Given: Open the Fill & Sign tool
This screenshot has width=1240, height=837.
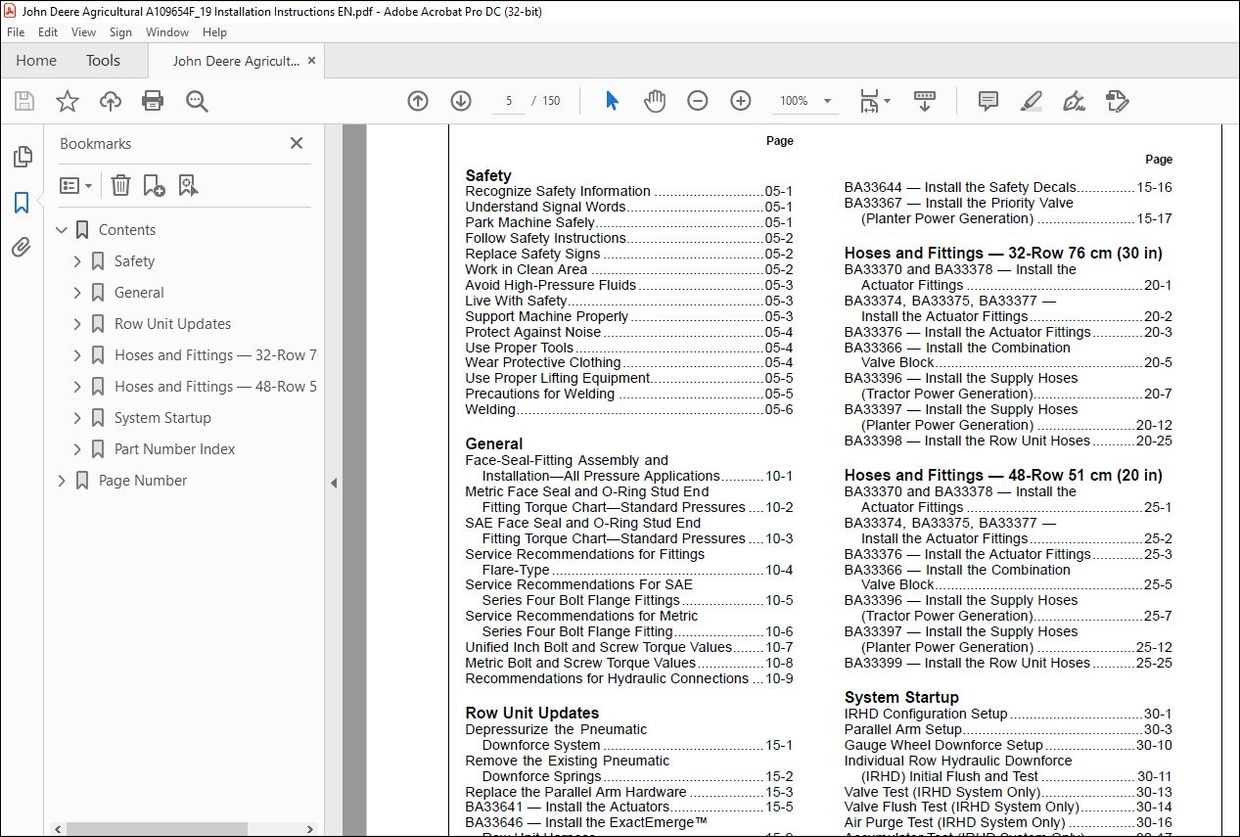Looking at the screenshot, I should (1073, 100).
